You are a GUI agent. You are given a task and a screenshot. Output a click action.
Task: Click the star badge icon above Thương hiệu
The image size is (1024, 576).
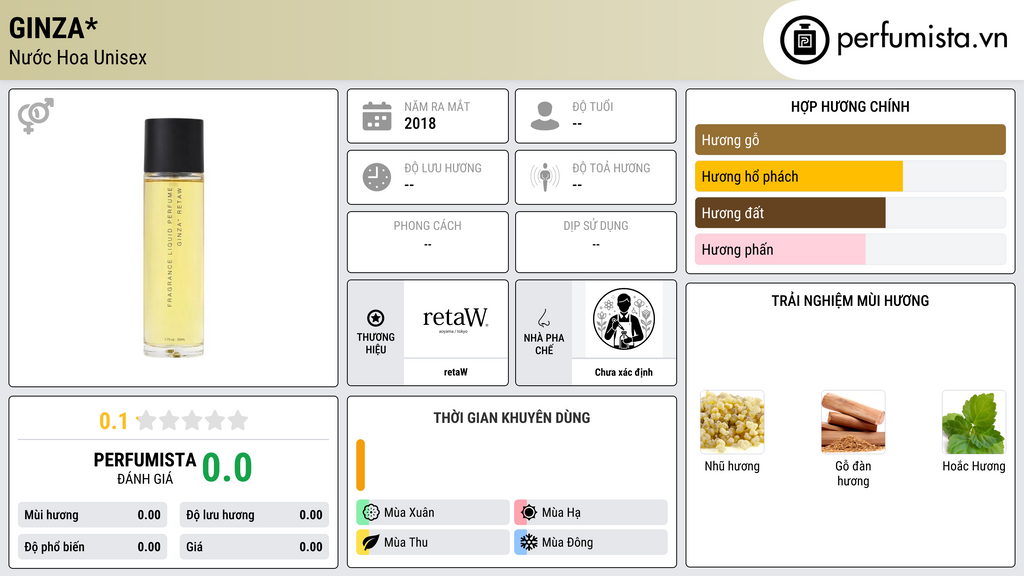(x=376, y=318)
